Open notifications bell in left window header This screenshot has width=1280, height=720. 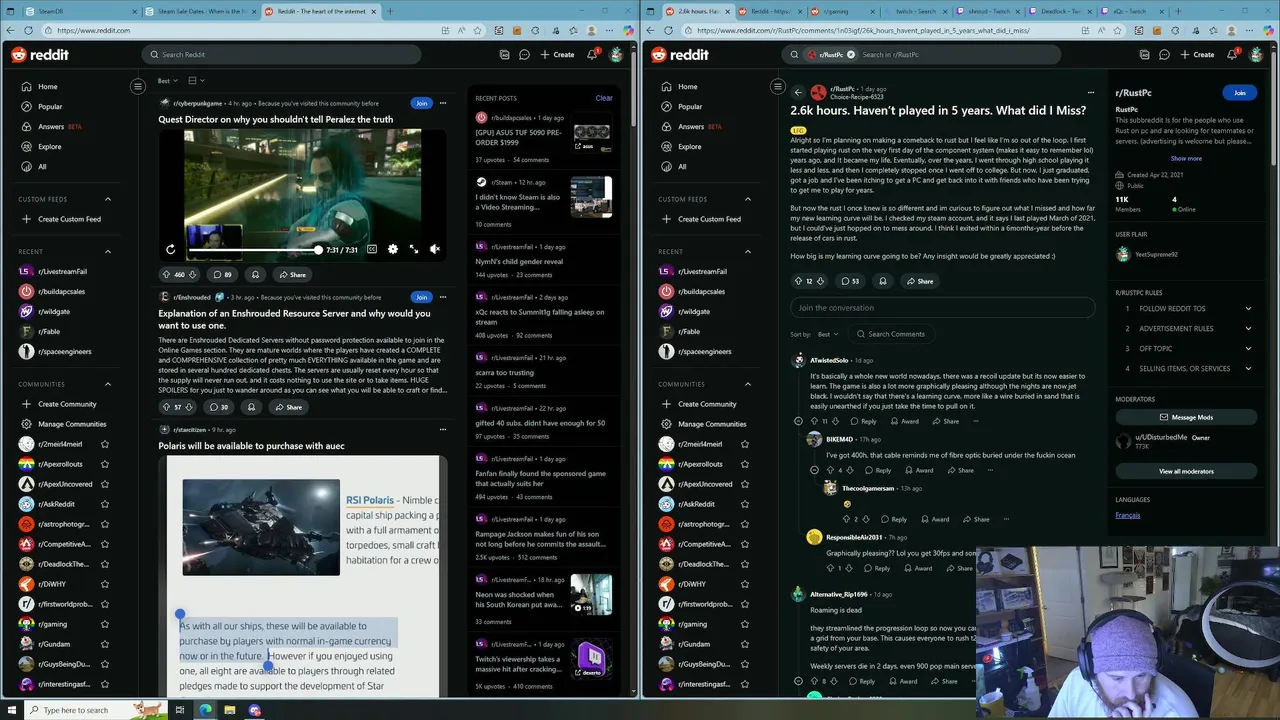[x=592, y=55]
